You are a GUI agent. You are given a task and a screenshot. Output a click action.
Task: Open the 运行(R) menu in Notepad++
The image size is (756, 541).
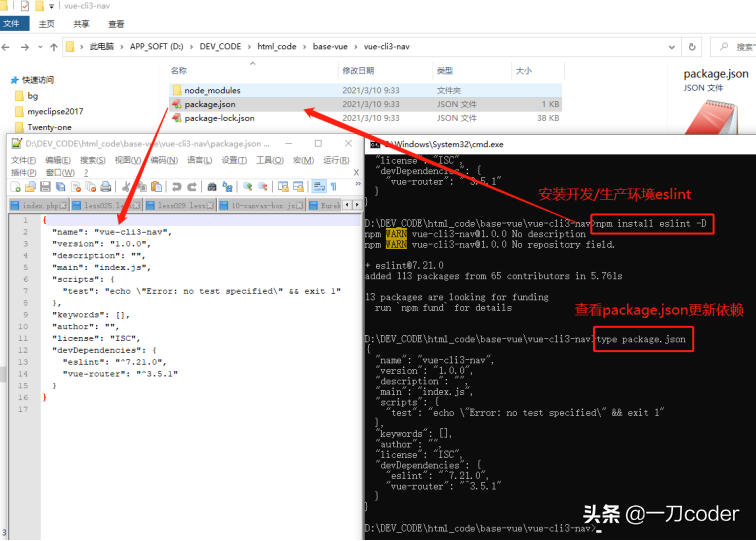coord(336,160)
